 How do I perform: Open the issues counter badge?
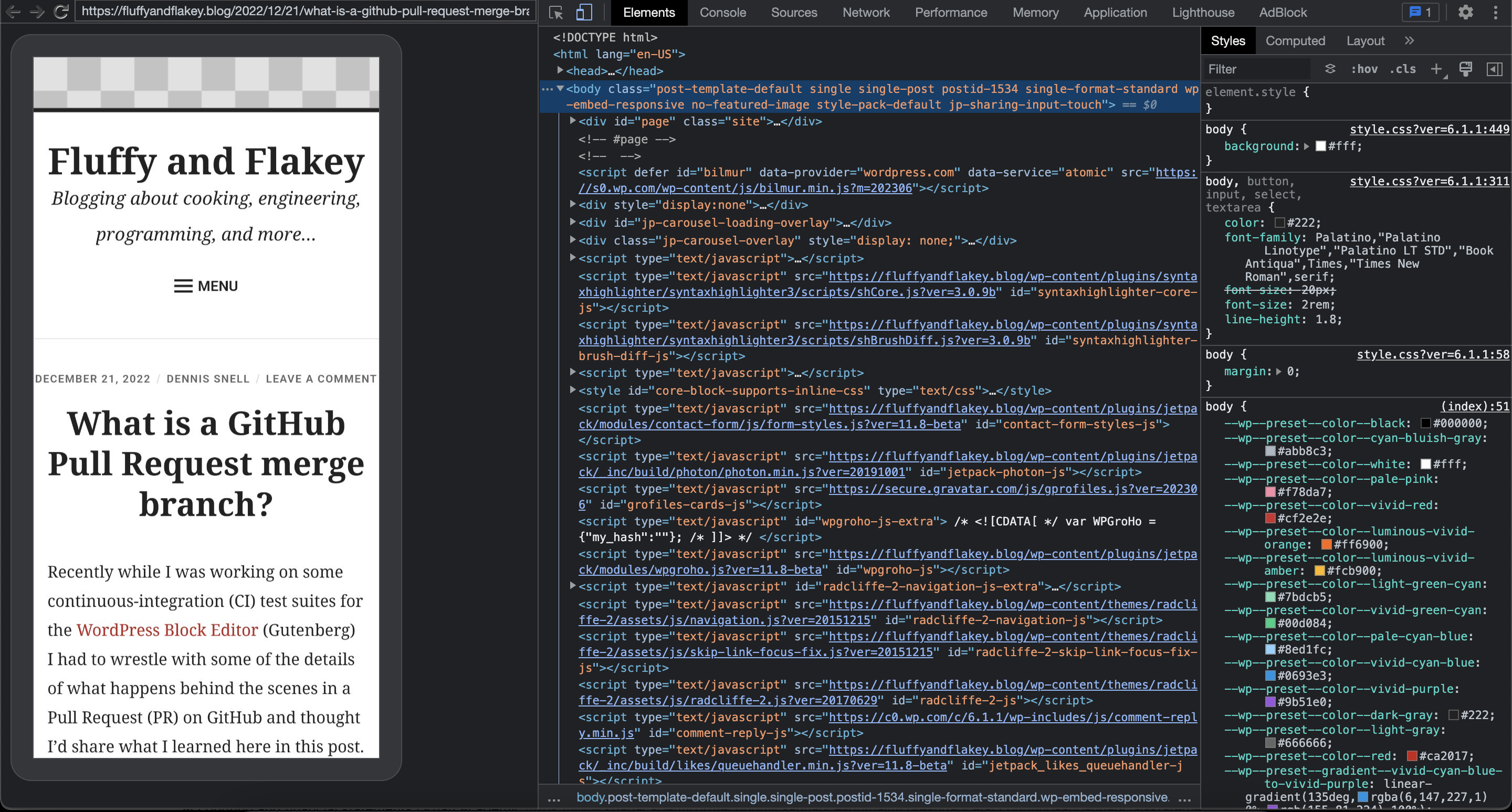(1420, 12)
